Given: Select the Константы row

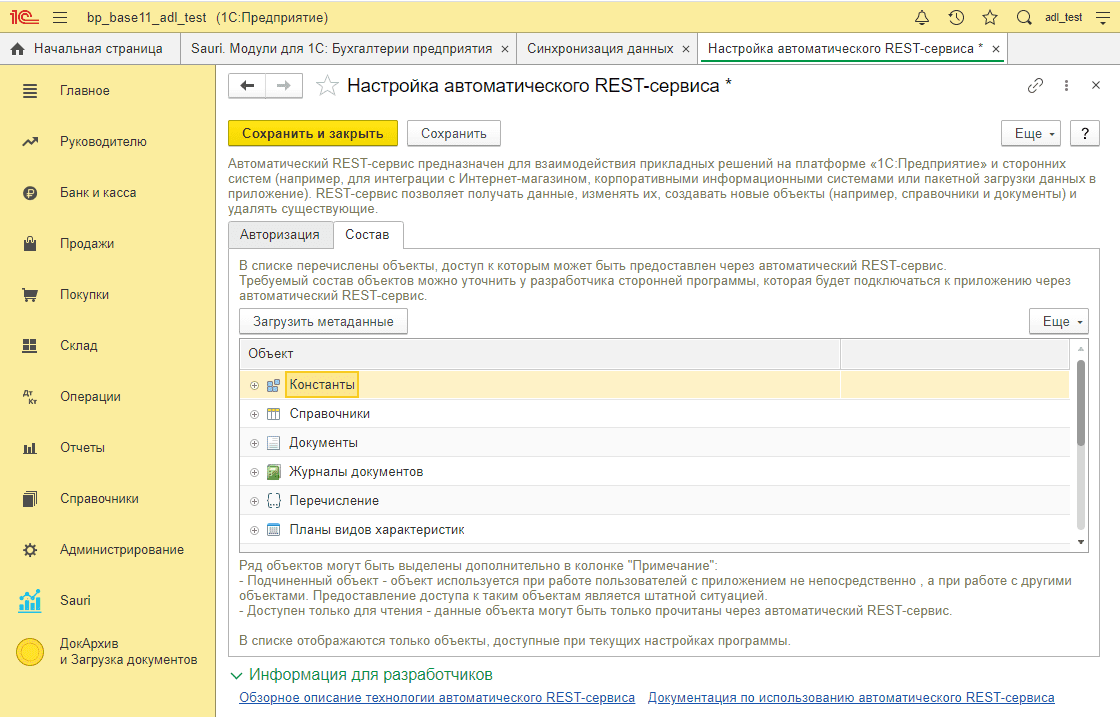Looking at the screenshot, I should point(654,385).
